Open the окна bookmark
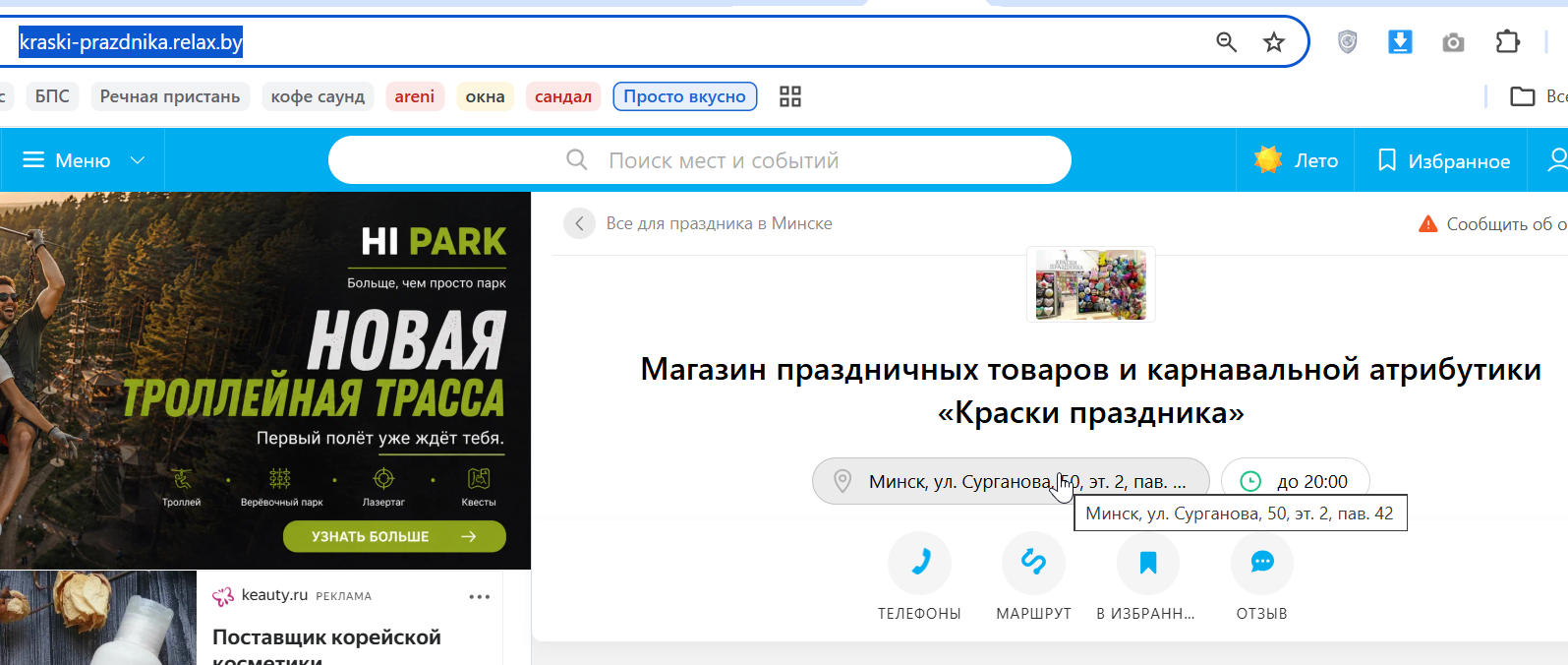Image resolution: width=1568 pixels, height=665 pixels. point(485,96)
